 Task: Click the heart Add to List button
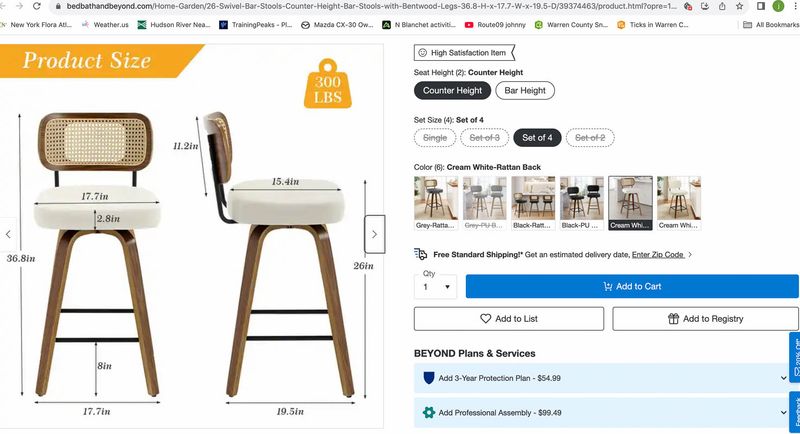(509, 319)
